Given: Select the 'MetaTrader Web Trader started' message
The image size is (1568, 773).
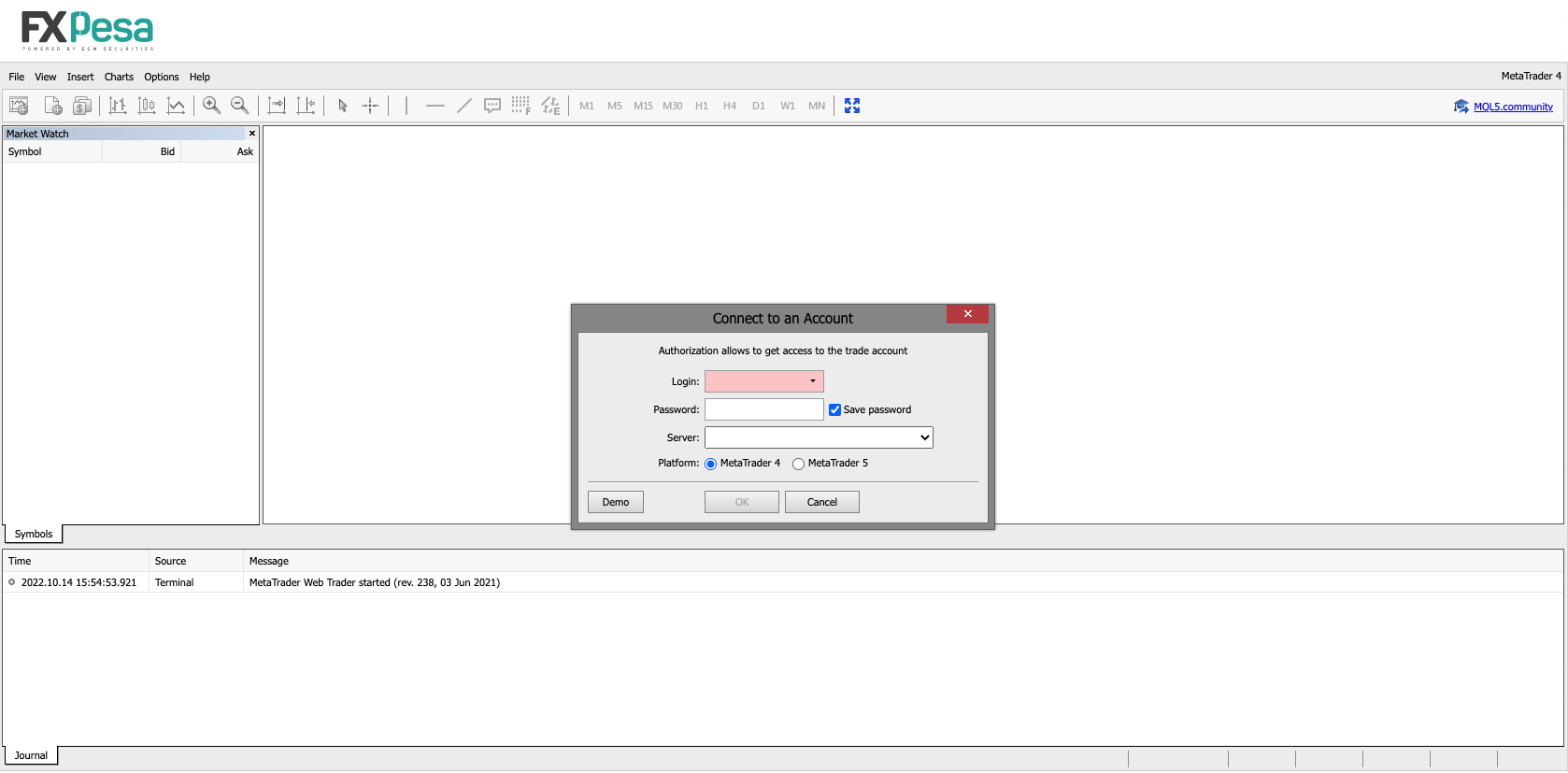Looking at the screenshot, I should [375, 582].
